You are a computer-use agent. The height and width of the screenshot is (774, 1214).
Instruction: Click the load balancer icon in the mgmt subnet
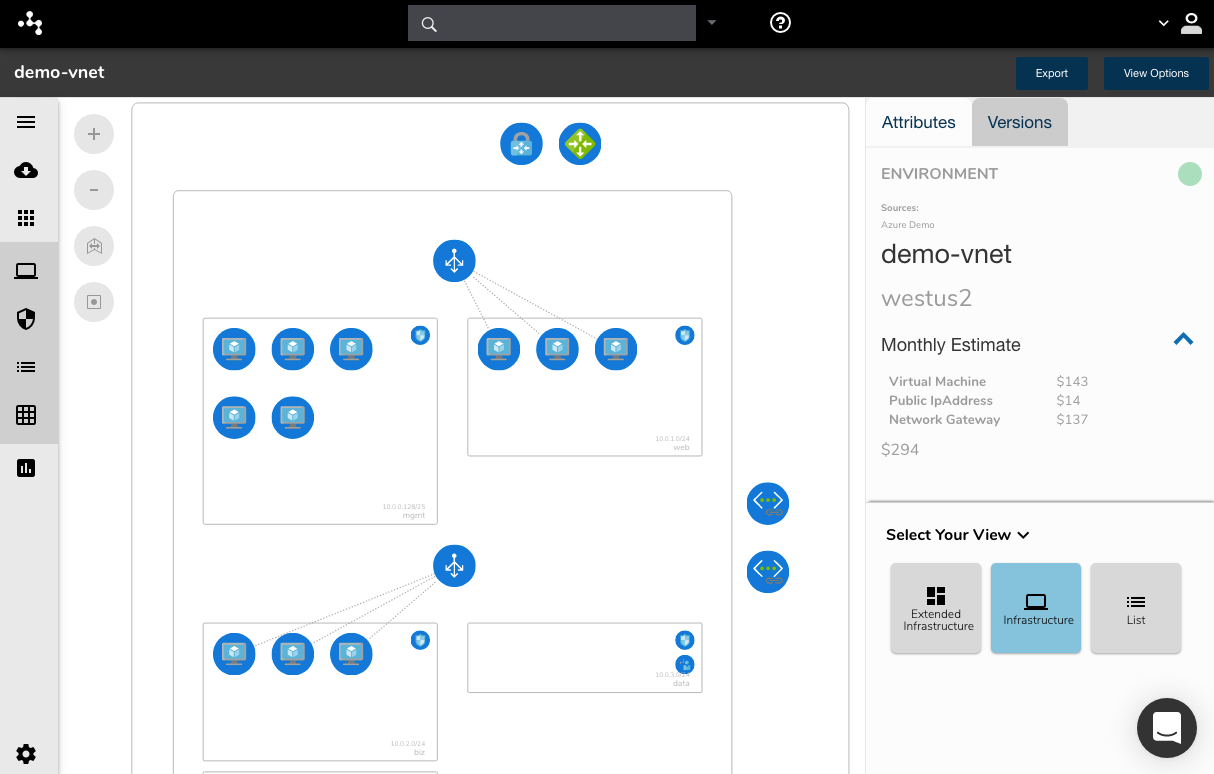pyautogui.click(x=454, y=260)
